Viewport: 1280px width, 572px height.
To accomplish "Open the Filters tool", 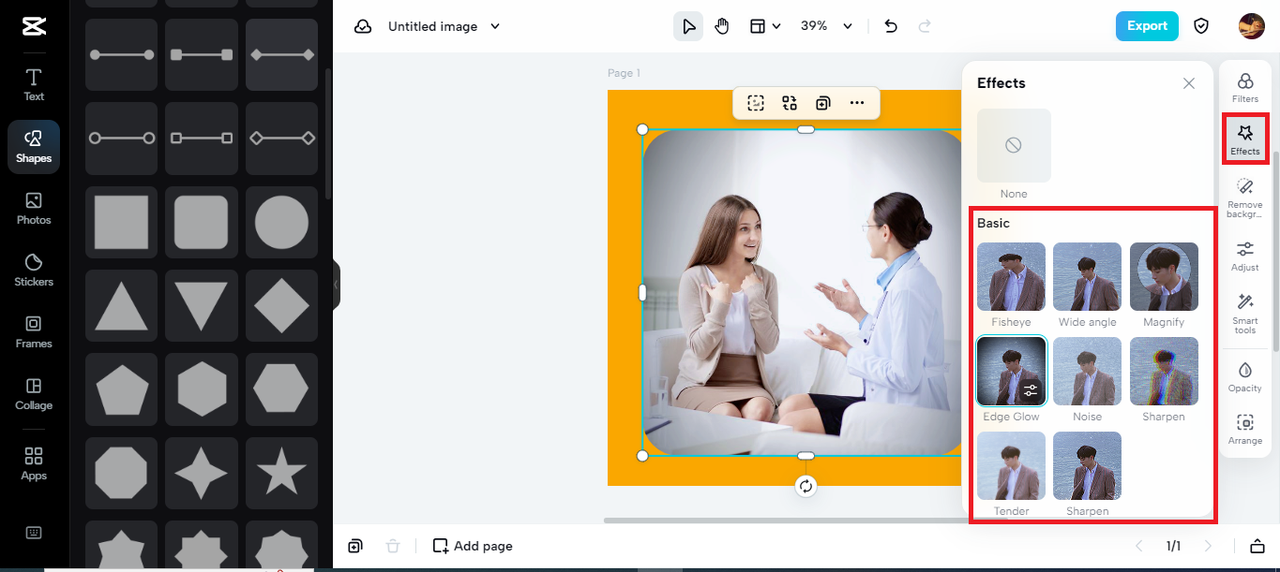I will (1245, 87).
